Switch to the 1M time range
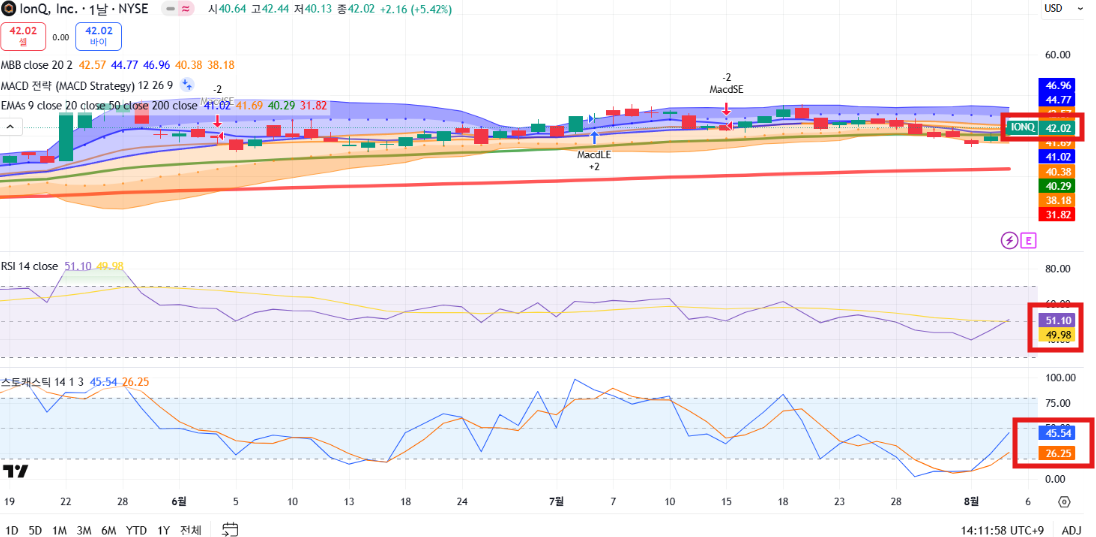 coord(59,530)
